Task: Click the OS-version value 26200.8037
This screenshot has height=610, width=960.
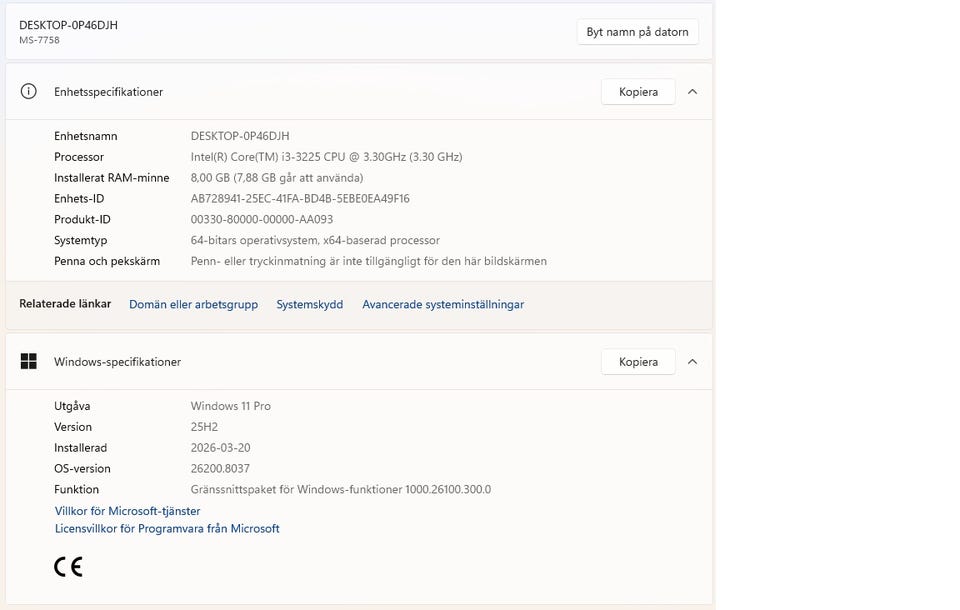Action: [220, 469]
